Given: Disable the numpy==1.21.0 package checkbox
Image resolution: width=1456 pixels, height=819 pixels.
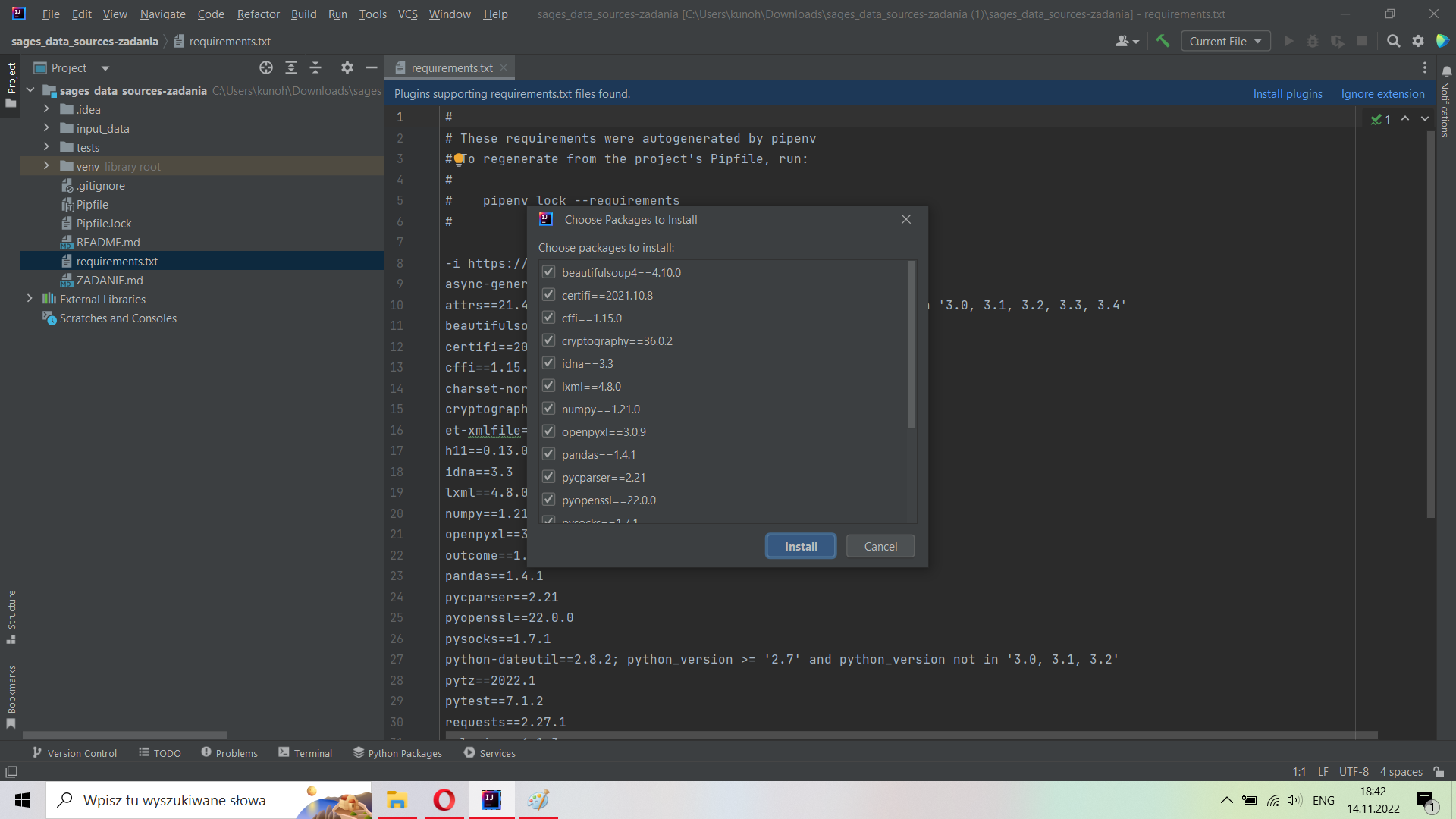Looking at the screenshot, I should point(548,408).
